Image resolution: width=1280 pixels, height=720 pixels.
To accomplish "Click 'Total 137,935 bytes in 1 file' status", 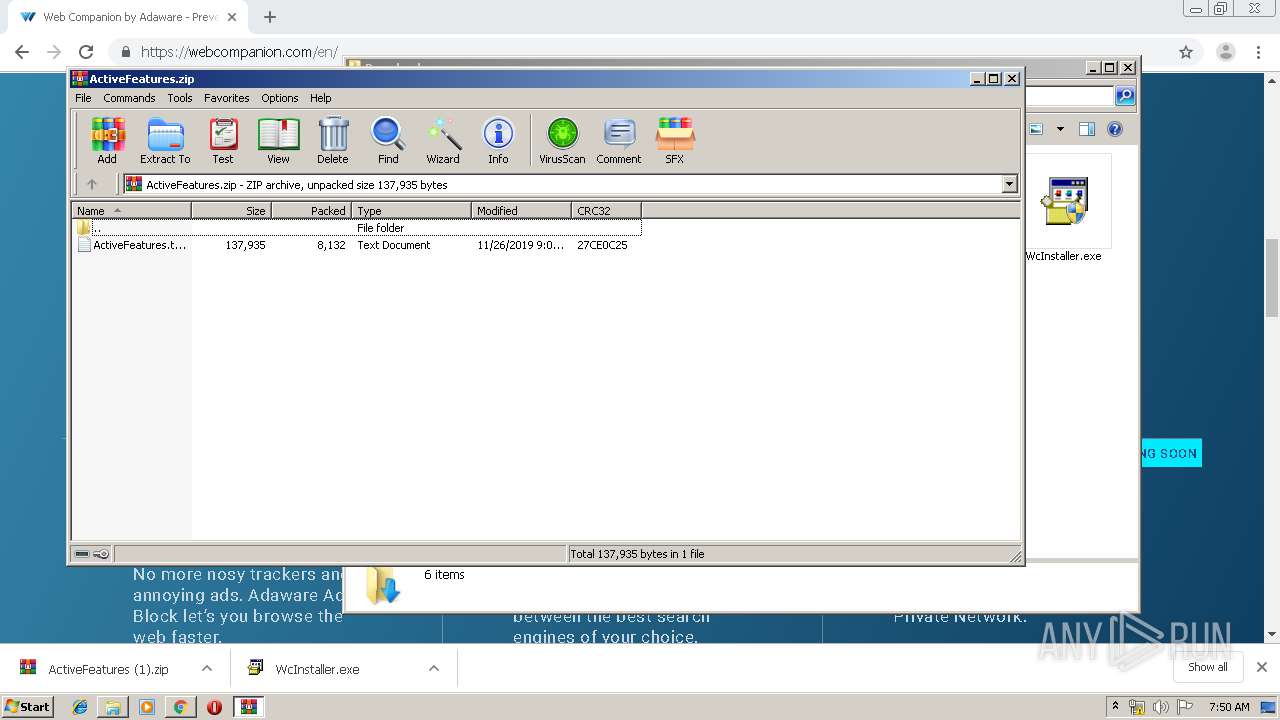I will pyautogui.click(x=637, y=554).
